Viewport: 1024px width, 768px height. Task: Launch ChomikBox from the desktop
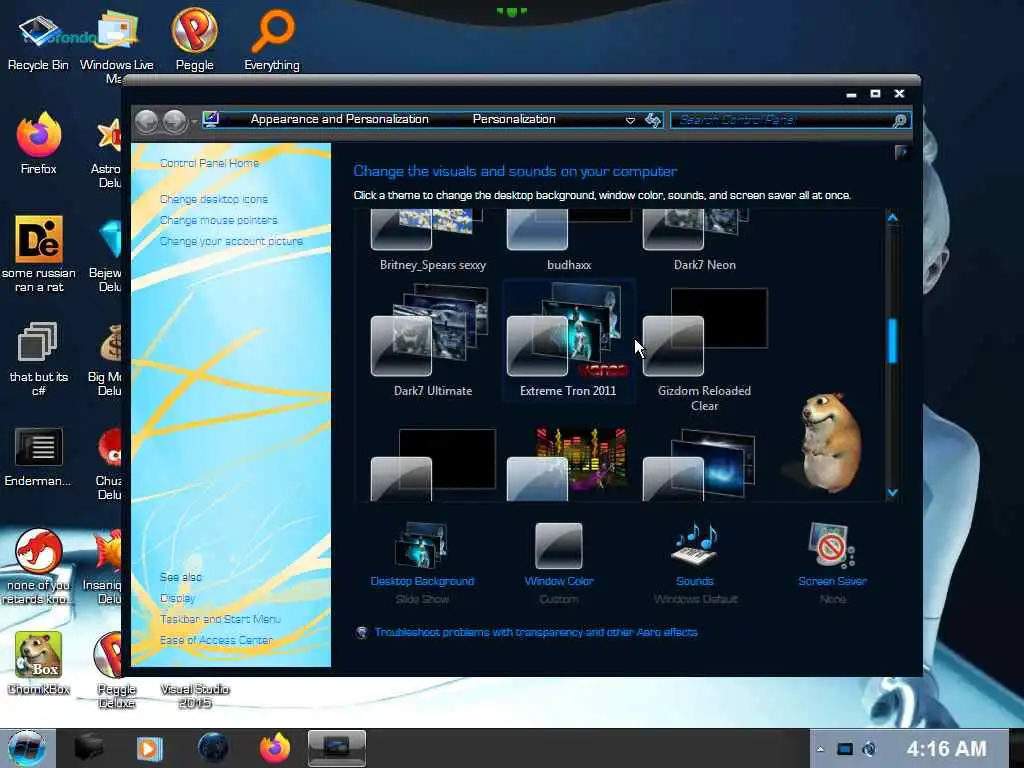(39, 664)
